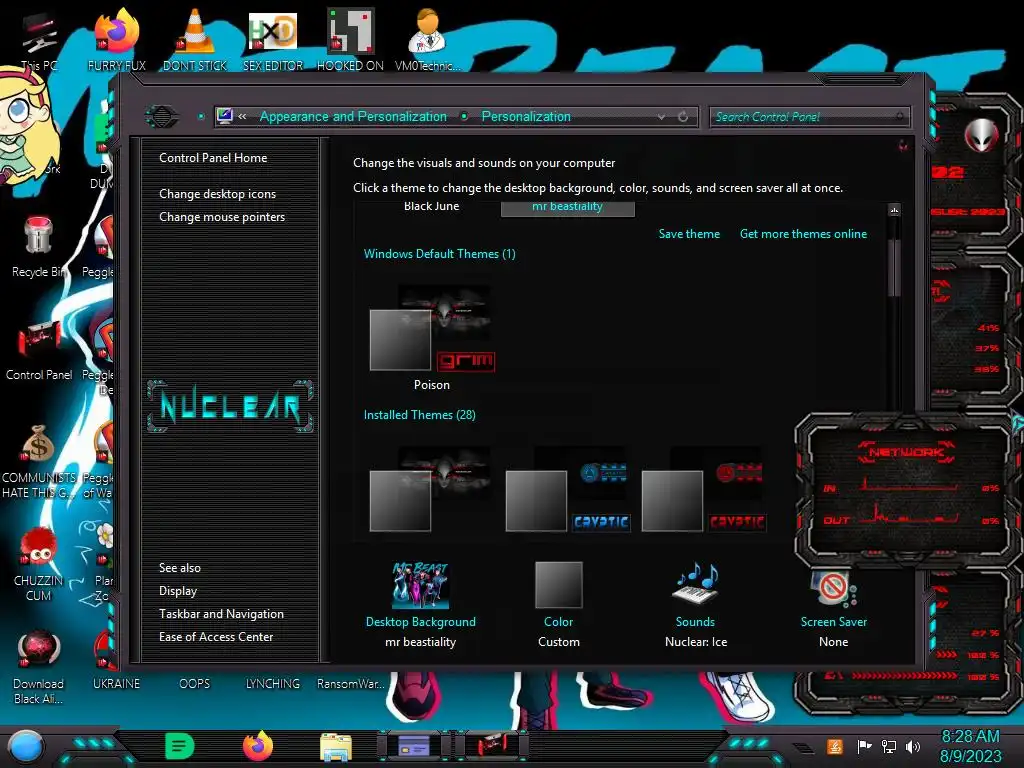
Task: Open Action Center flag tray icon
Action: (x=864, y=746)
